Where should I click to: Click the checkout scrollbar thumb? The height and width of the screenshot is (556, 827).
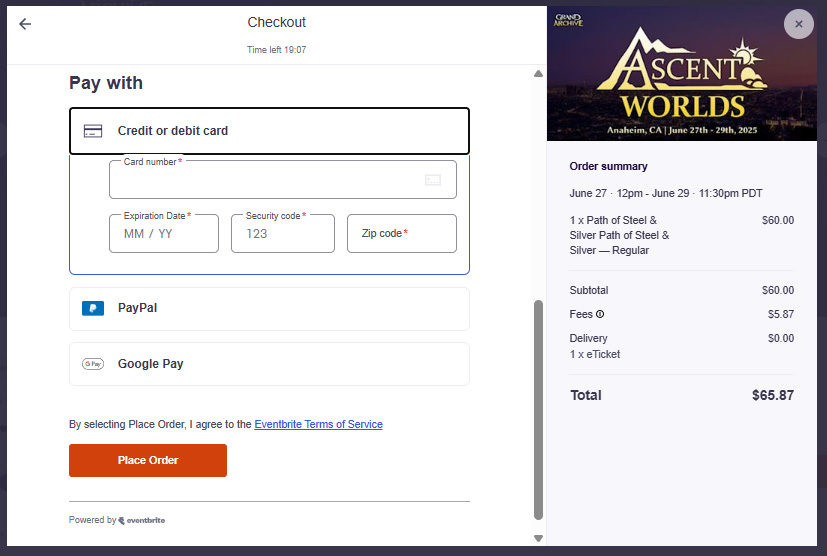(x=538, y=410)
